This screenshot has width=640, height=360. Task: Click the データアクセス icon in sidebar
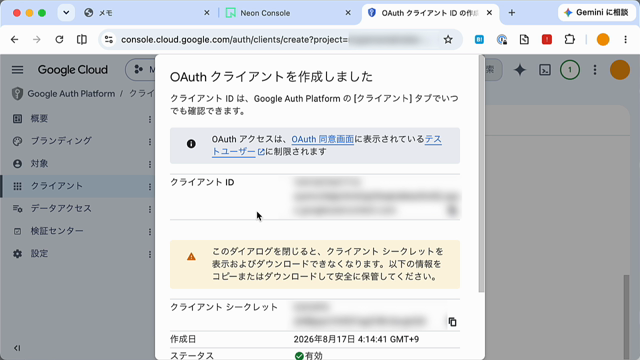[17, 209]
